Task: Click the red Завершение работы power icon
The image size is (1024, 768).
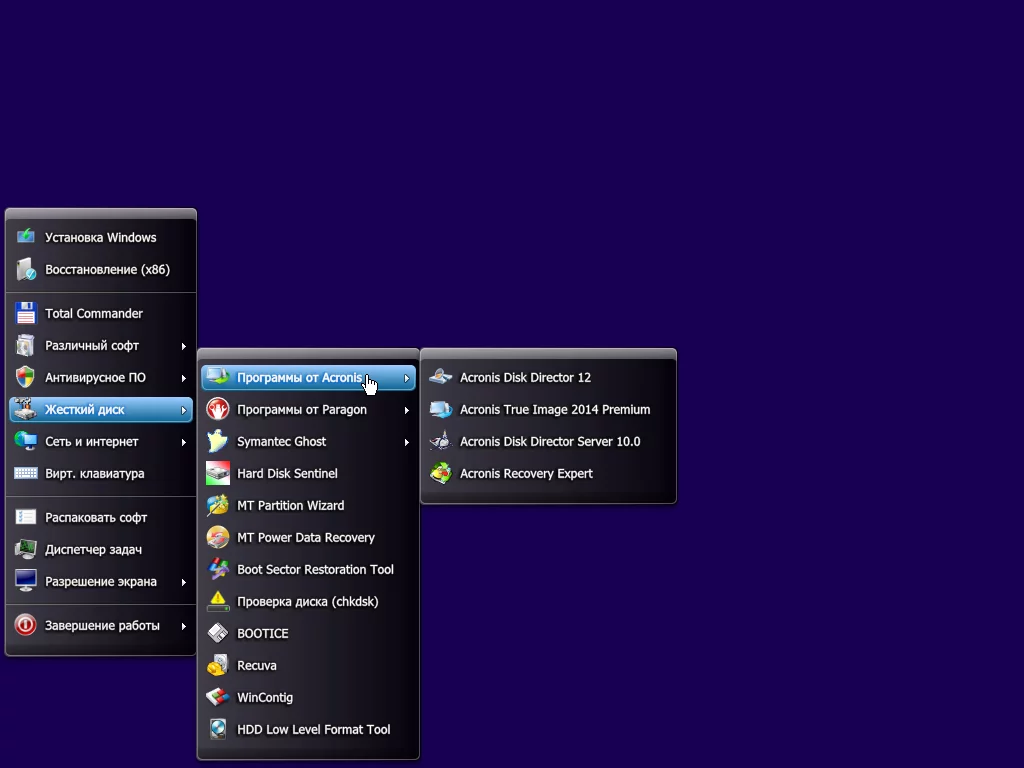Action: (25, 625)
